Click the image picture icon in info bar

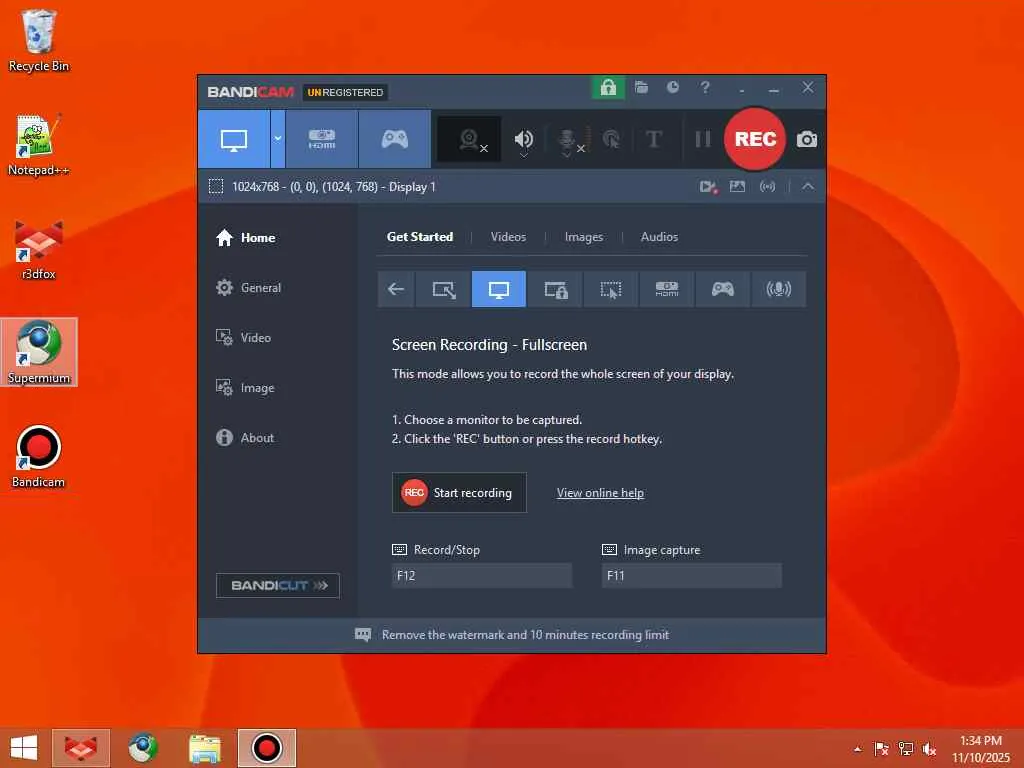[737, 187]
